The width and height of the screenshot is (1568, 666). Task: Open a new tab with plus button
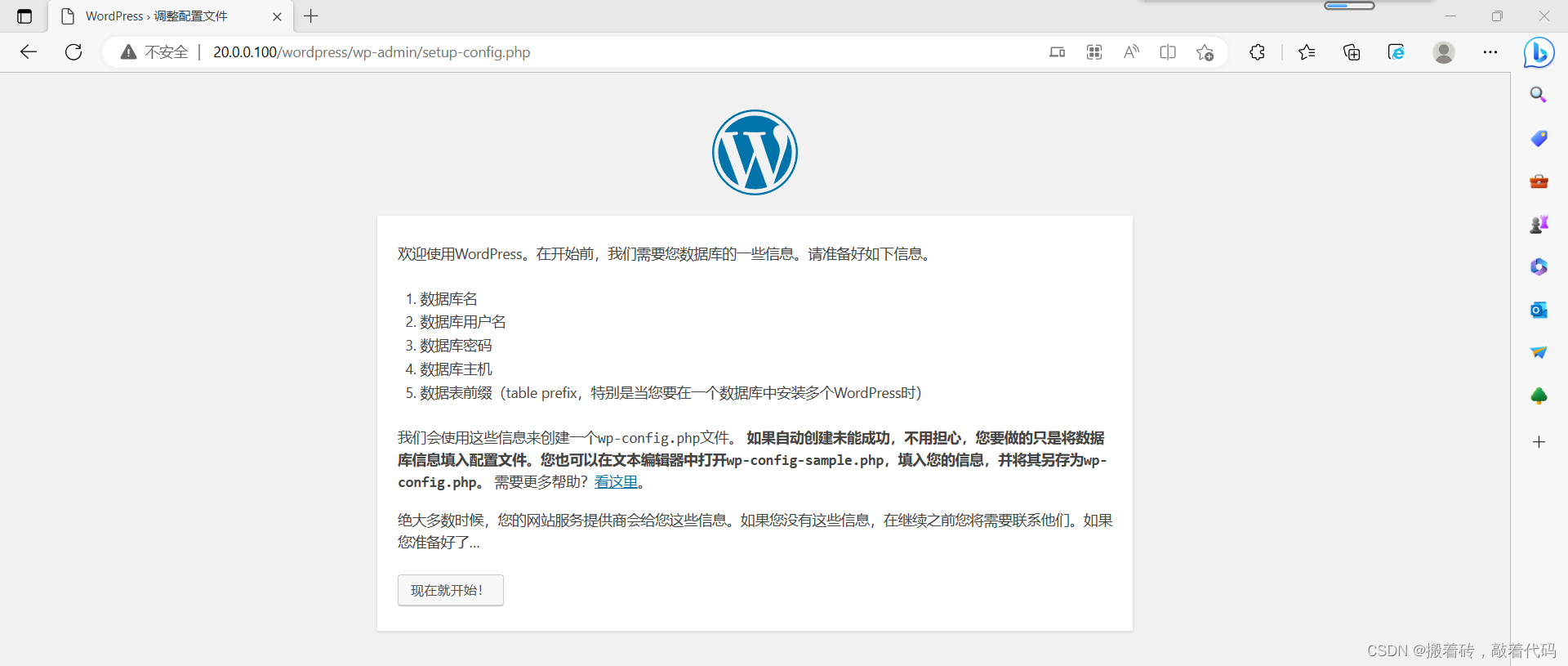tap(311, 16)
